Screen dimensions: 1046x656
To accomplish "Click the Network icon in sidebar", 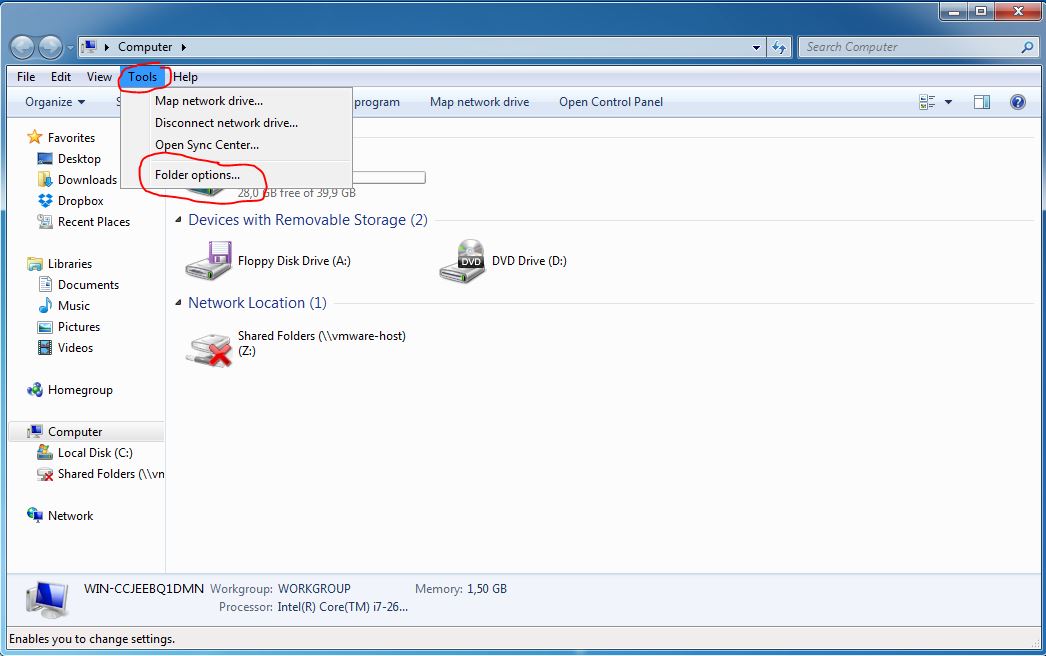I will (x=35, y=515).
